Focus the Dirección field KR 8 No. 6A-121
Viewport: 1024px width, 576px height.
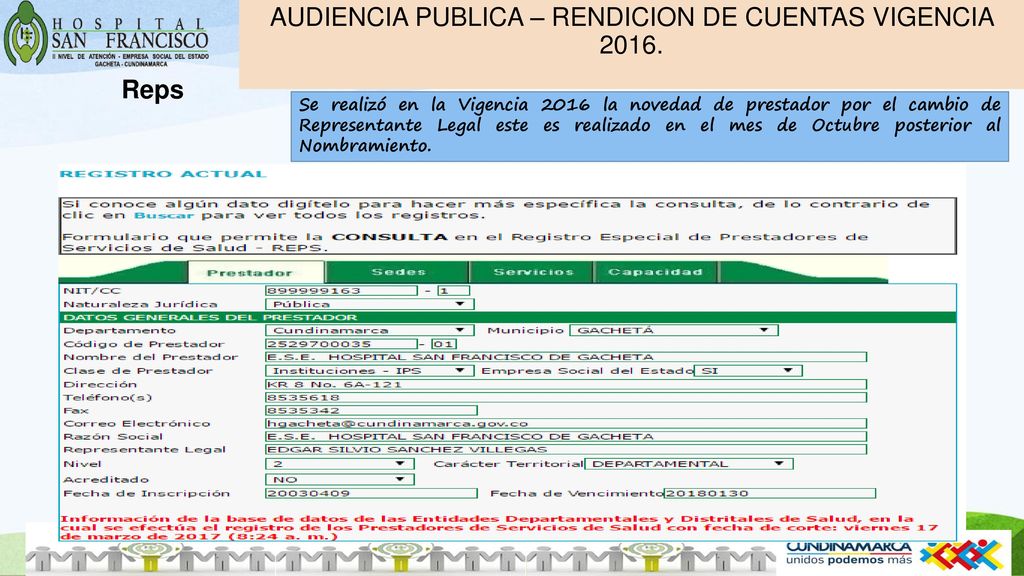[566, 385]
